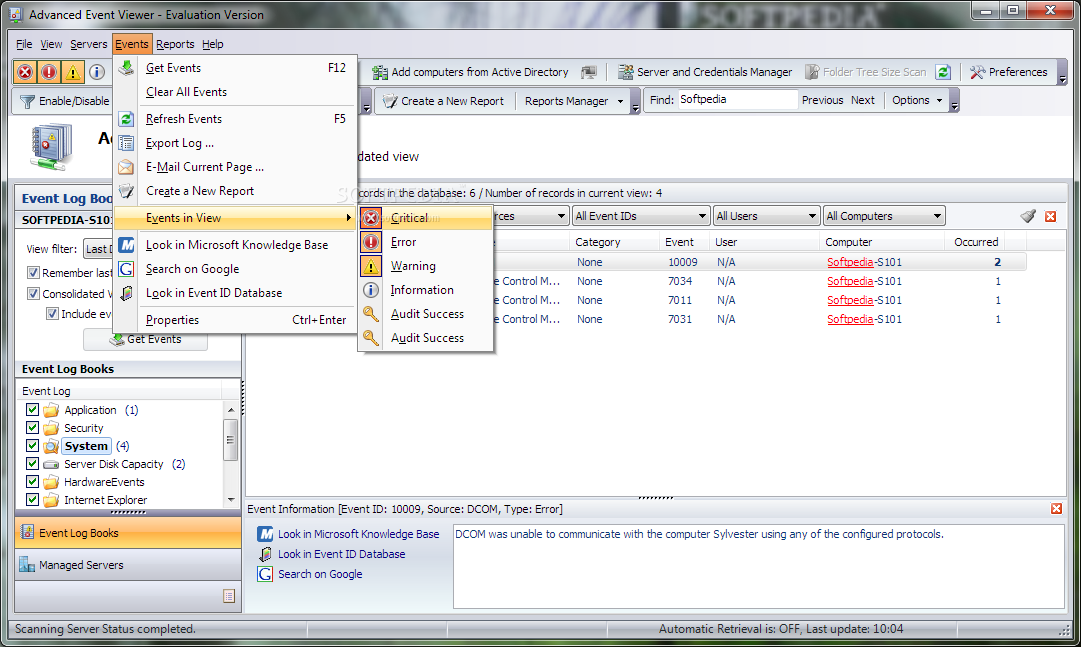Viewport: 1081px width, 647px height.
Task: Select the event 7034 row
Action: click(636, 281)
